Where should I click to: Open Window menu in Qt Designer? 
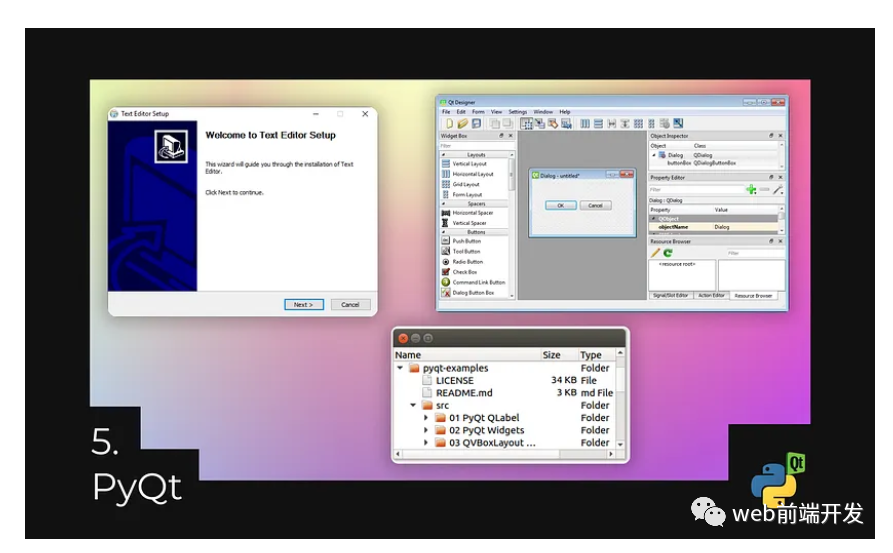click(x=543, y=112)
